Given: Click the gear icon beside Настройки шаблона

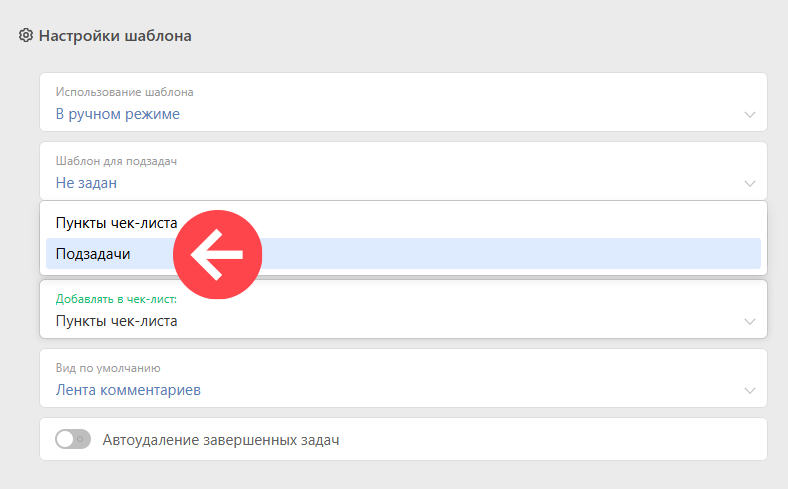Looking at the screenshot, I should pyautogui.click(x=26, y=36).
